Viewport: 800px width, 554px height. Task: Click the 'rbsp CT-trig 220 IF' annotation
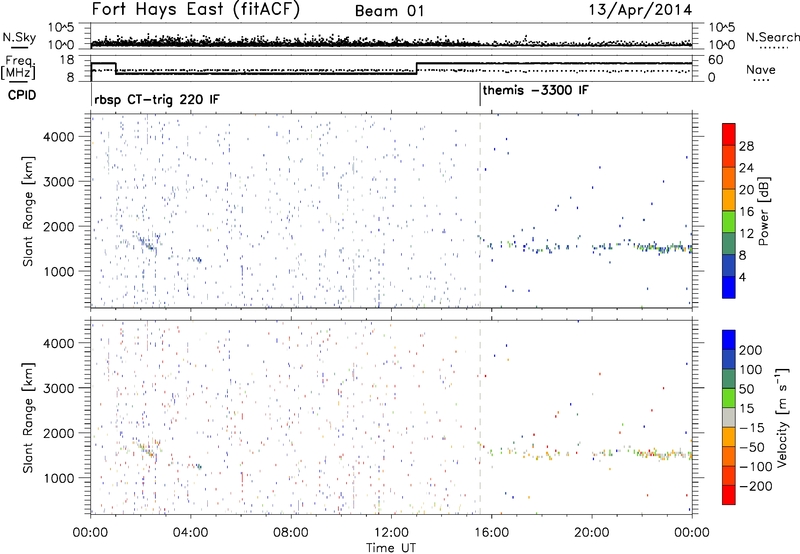pyautogui.click(x=157, y=99)
